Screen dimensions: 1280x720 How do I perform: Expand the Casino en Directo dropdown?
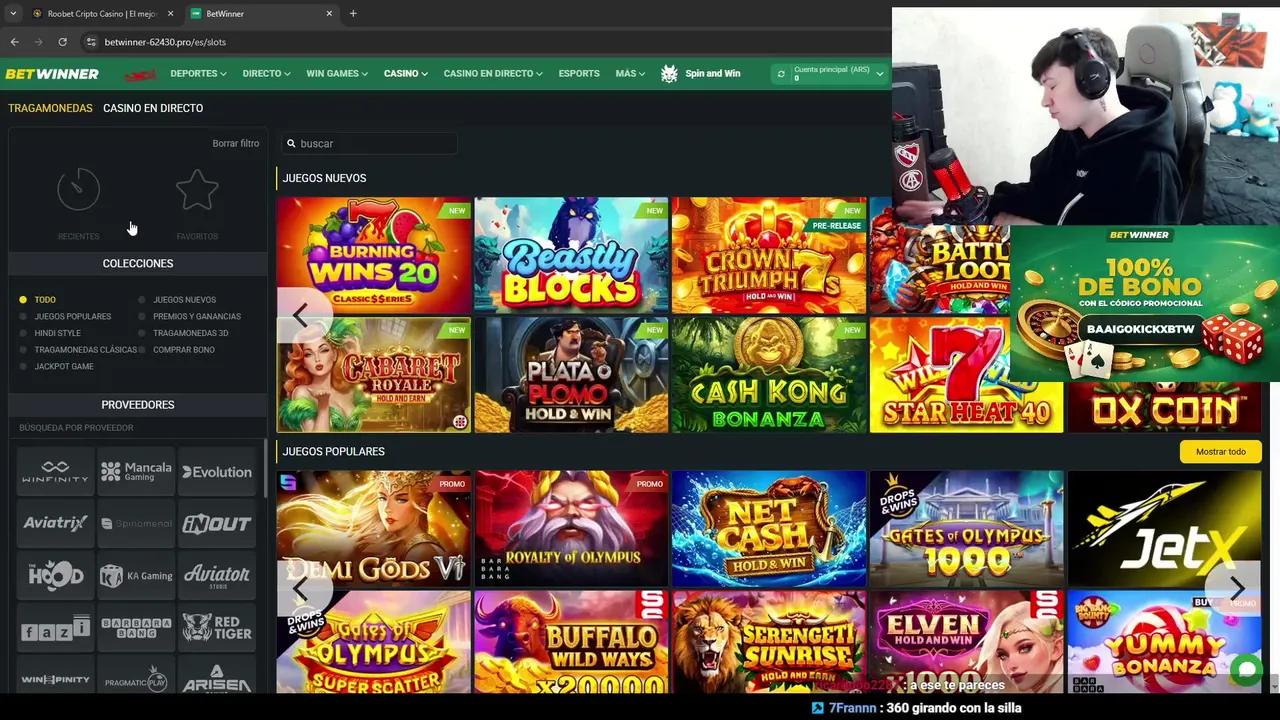pos(493,74)
